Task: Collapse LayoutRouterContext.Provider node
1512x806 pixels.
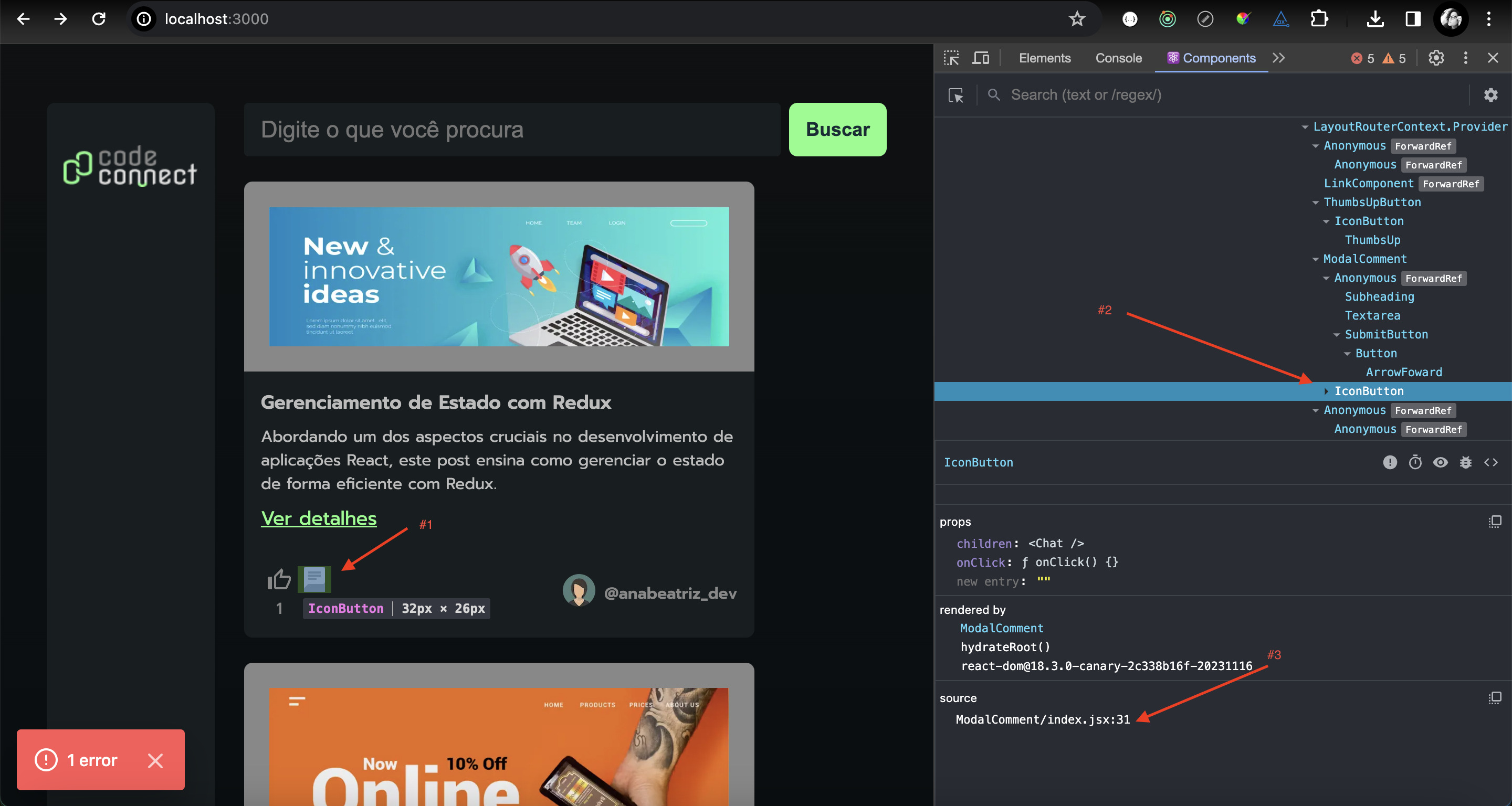Action: pos(1304,126)
